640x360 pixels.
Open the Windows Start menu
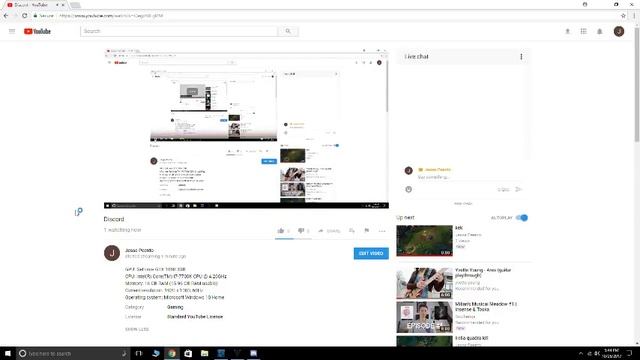(8, 353)
